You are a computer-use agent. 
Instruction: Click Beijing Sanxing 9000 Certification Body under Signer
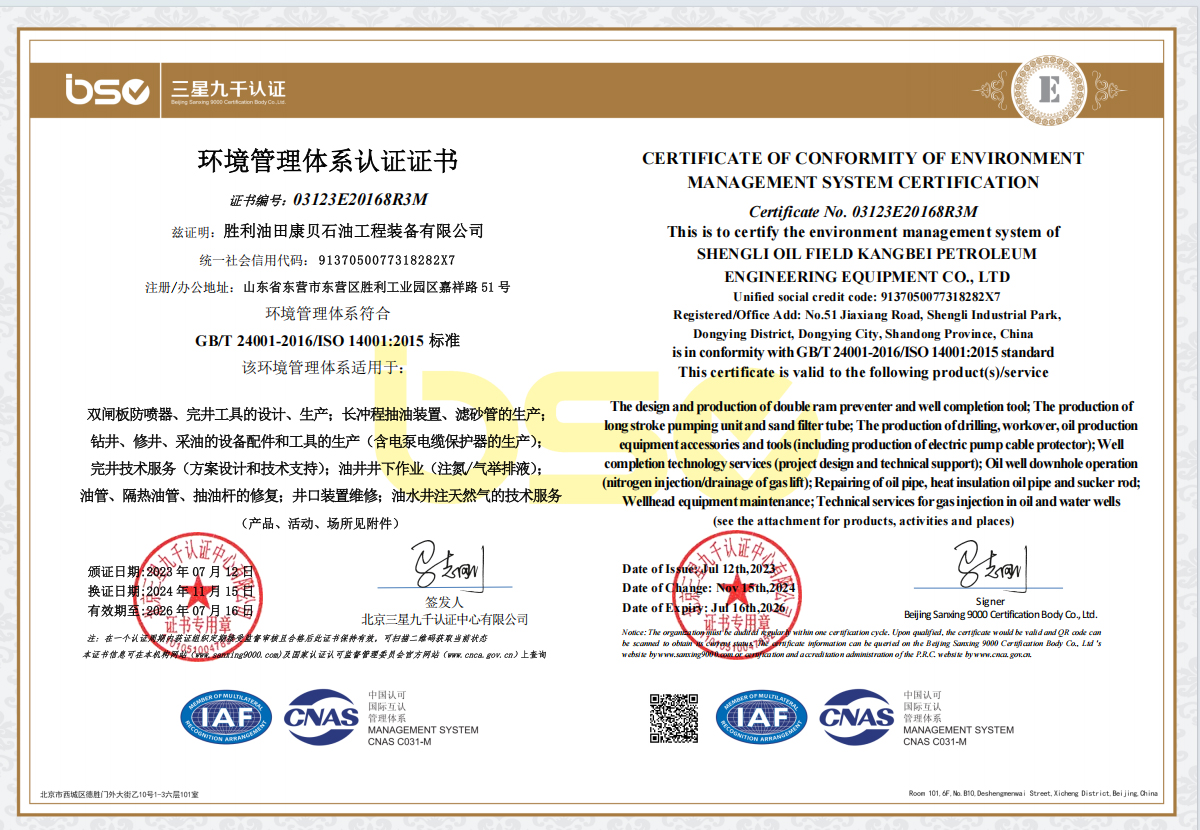click(1000, 615)
